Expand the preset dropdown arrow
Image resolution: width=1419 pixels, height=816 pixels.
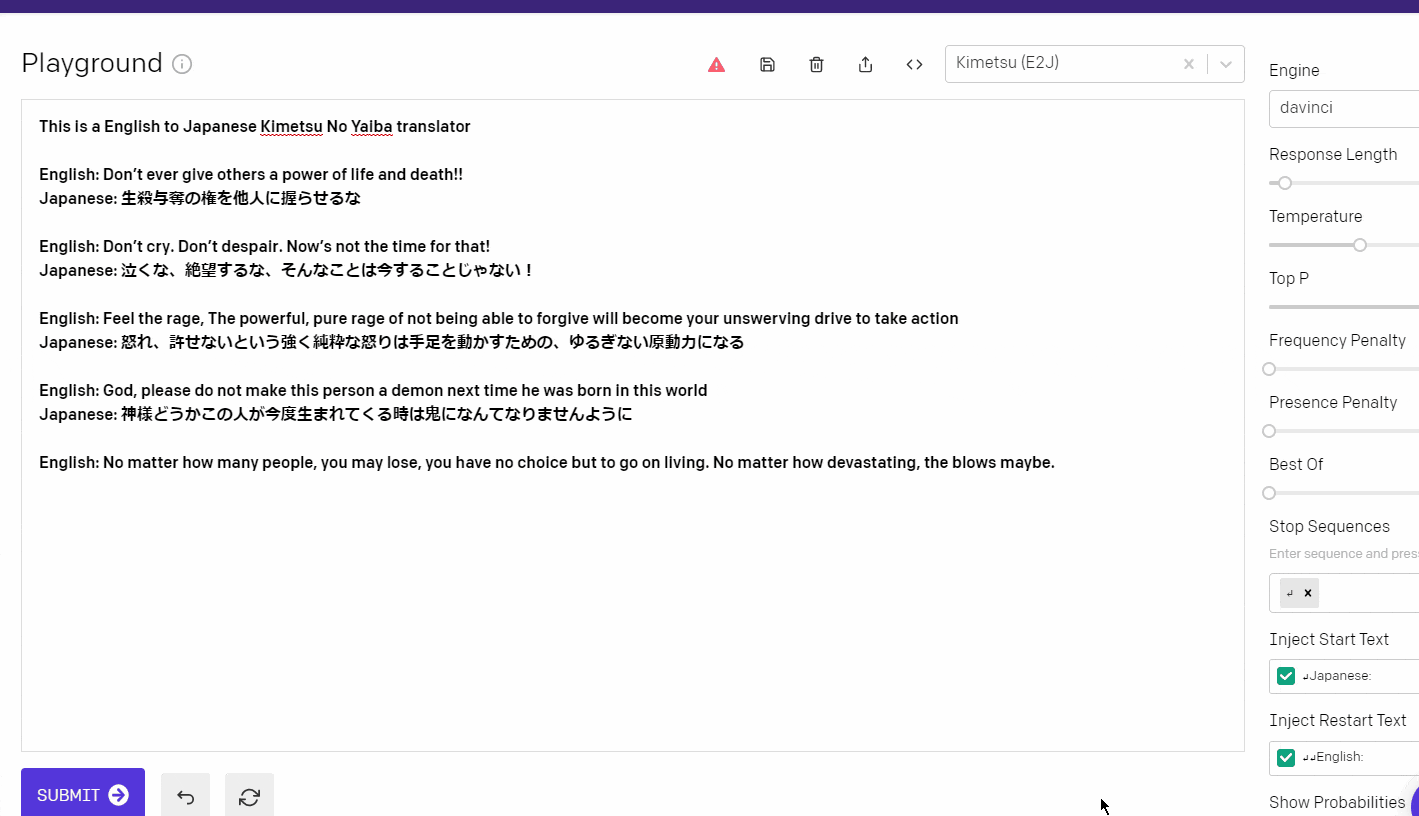coord(1226,64)
